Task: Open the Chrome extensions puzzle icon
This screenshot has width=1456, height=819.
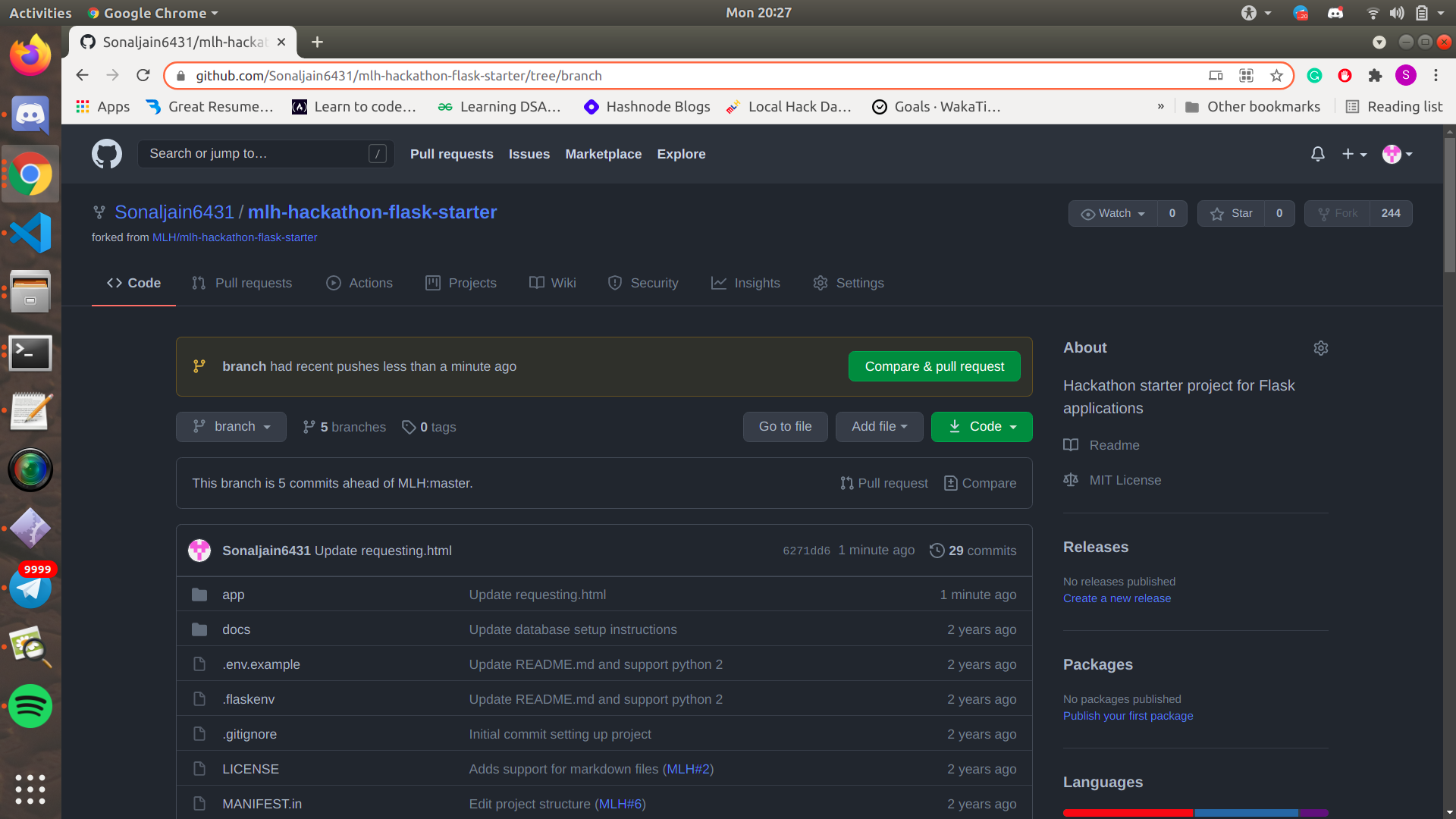Action: 1375,76
